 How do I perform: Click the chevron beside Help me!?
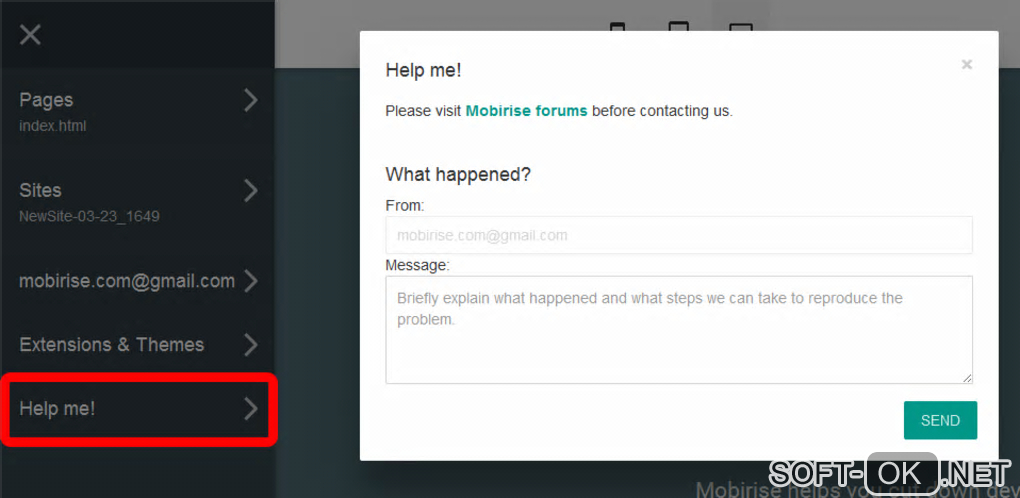(251, 408)
